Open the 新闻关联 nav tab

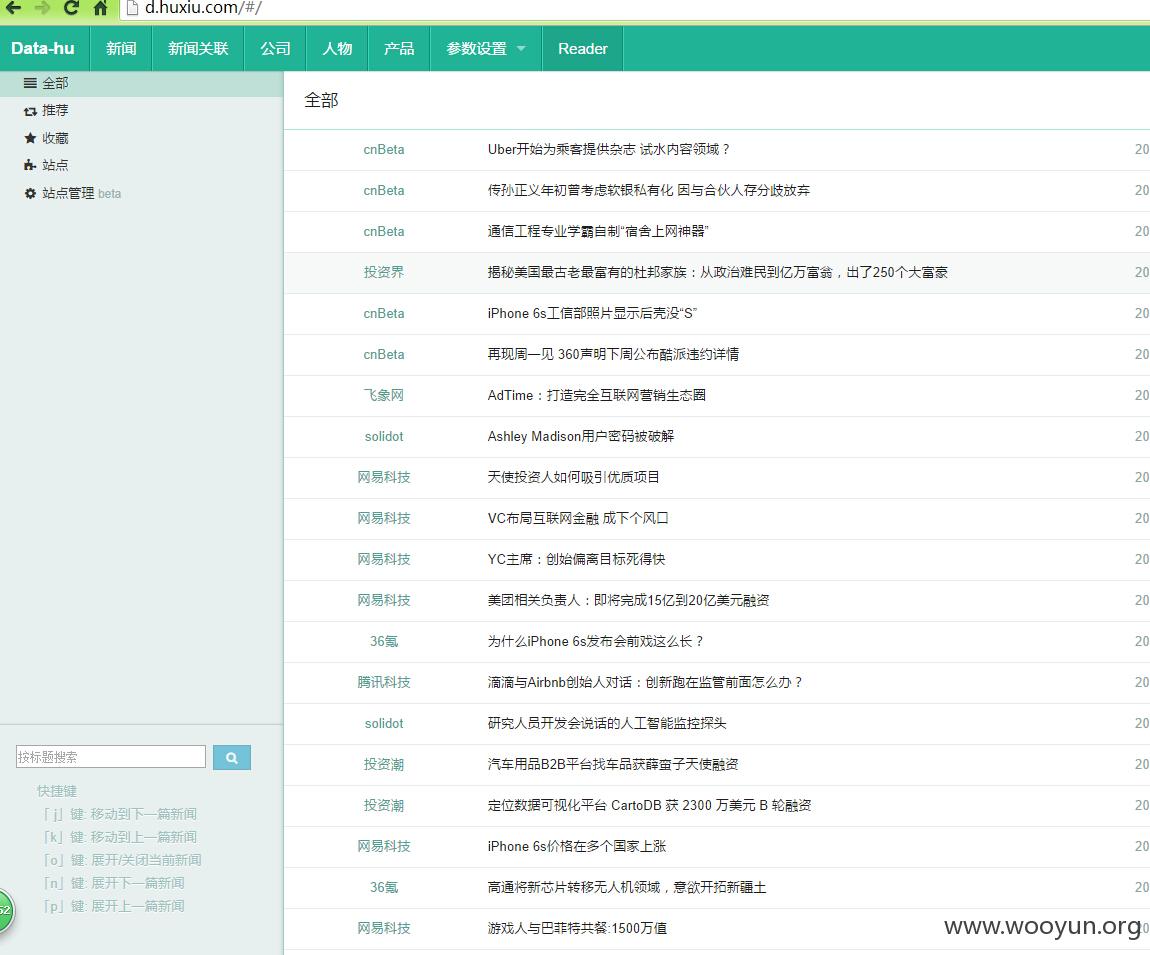[x=198, y=48]
